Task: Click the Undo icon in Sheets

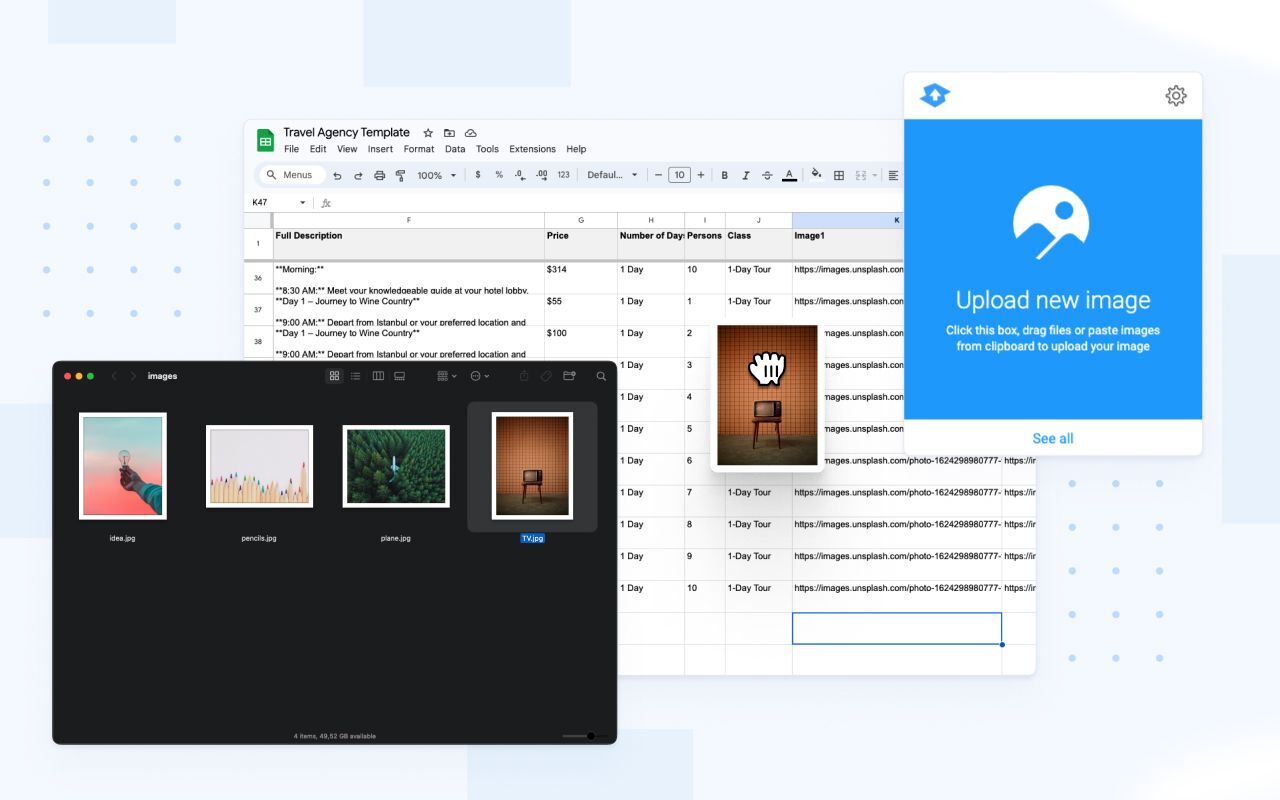Action: click(338, 175)
